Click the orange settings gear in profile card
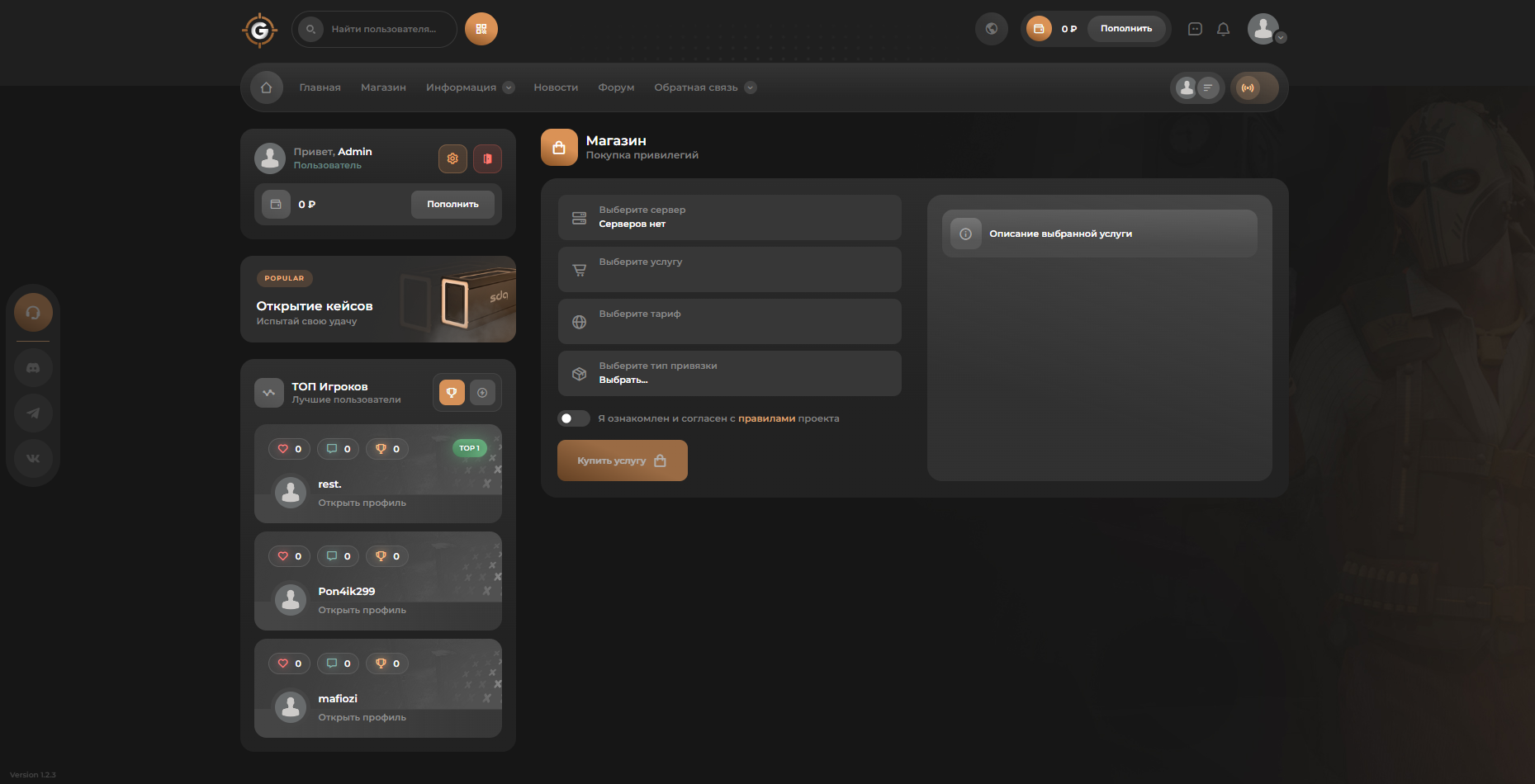Viewport: 1535px width, 784px height. tap(452, 158)
